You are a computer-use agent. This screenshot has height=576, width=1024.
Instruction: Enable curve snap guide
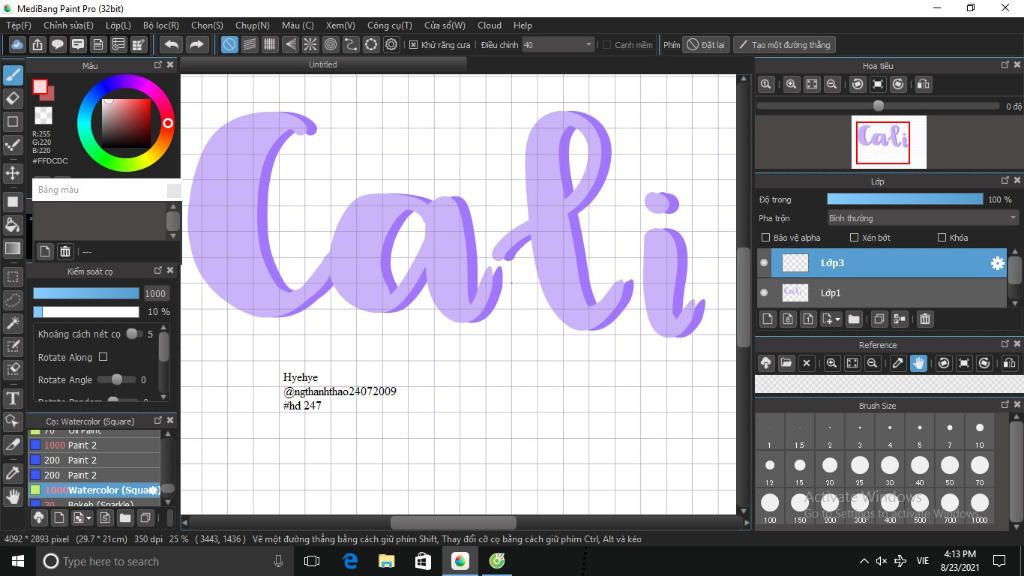[351, 45]
